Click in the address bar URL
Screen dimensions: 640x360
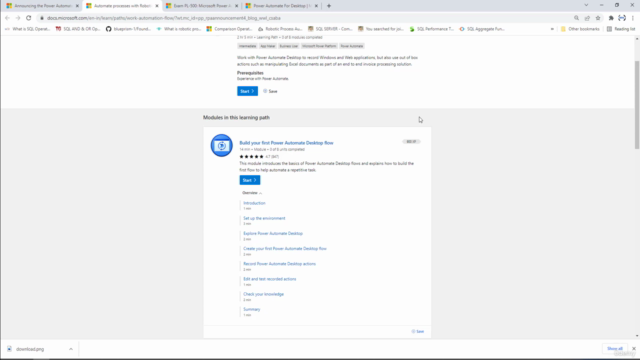click(164, 18)
